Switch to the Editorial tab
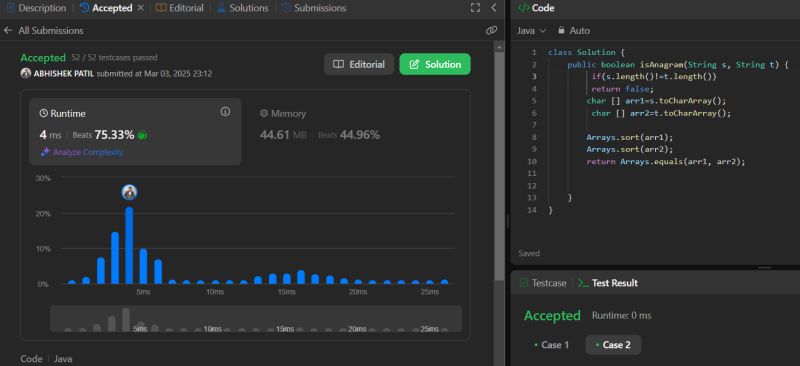This screenshot has height=366, width=800. point(180,8)
